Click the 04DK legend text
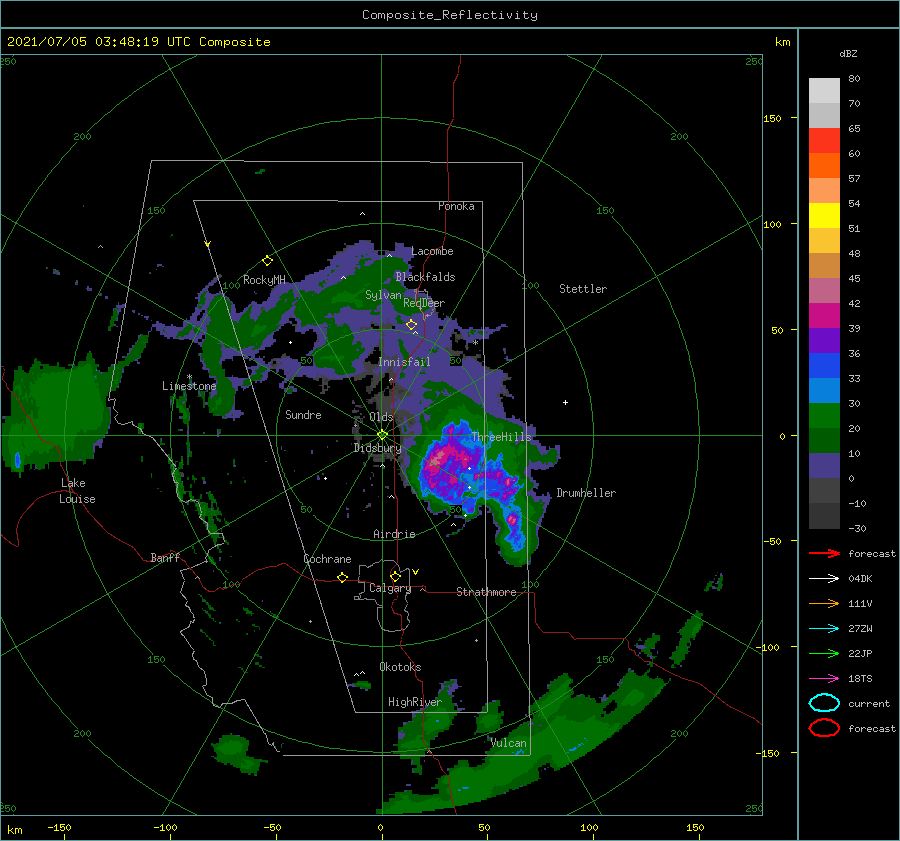 (x=860, y=579)
